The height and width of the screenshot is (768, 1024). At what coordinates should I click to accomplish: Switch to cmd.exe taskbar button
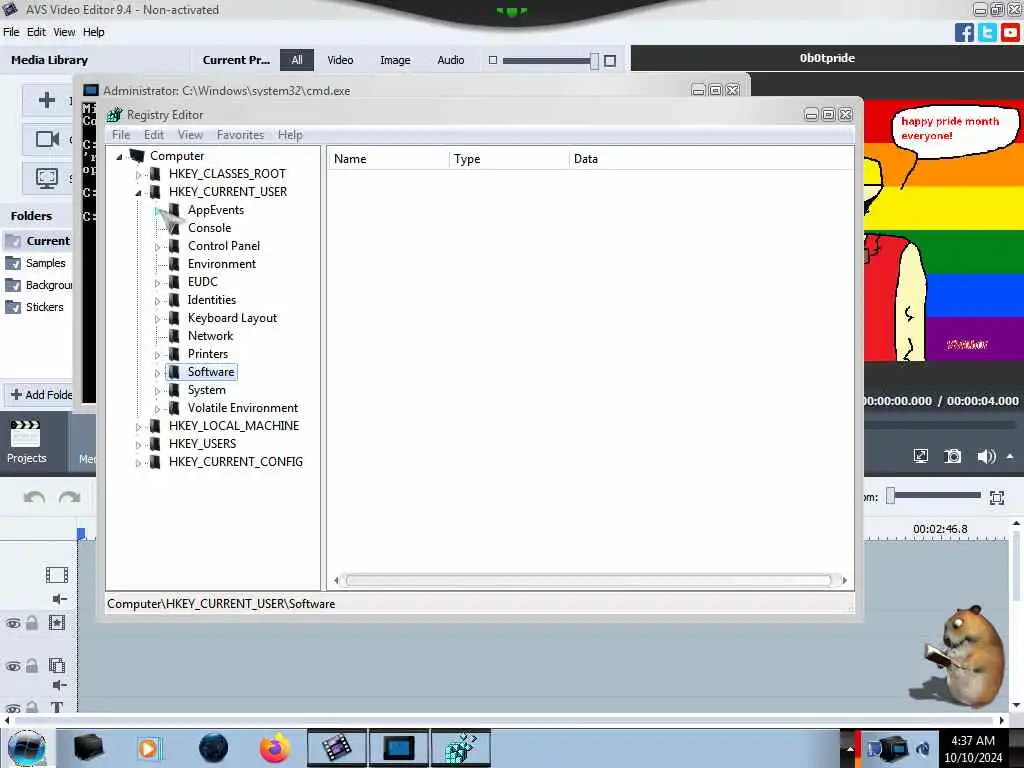click(x=398, y=748)
